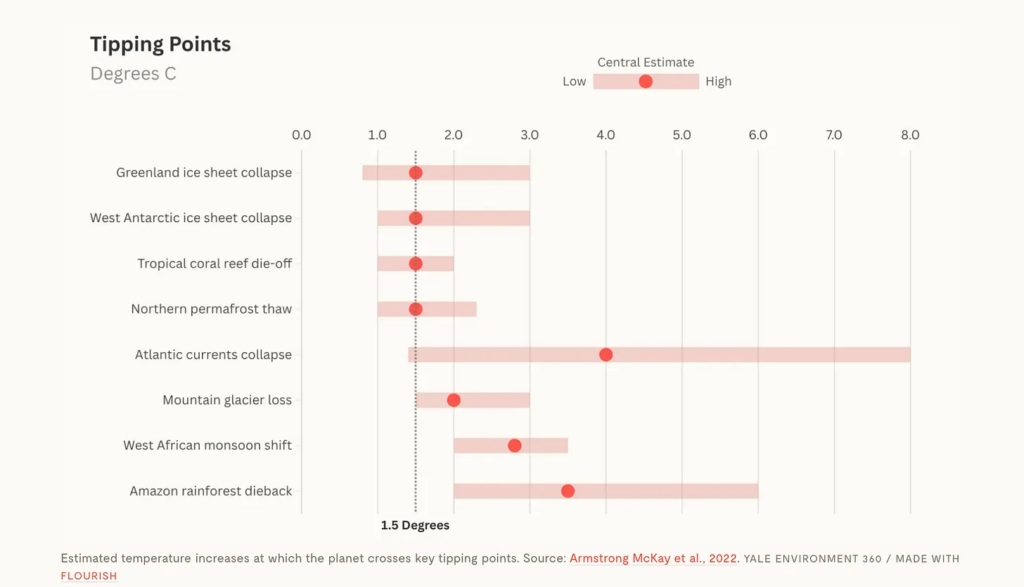Click the Greenland ice sheet collapse label

tap(204, 173)
